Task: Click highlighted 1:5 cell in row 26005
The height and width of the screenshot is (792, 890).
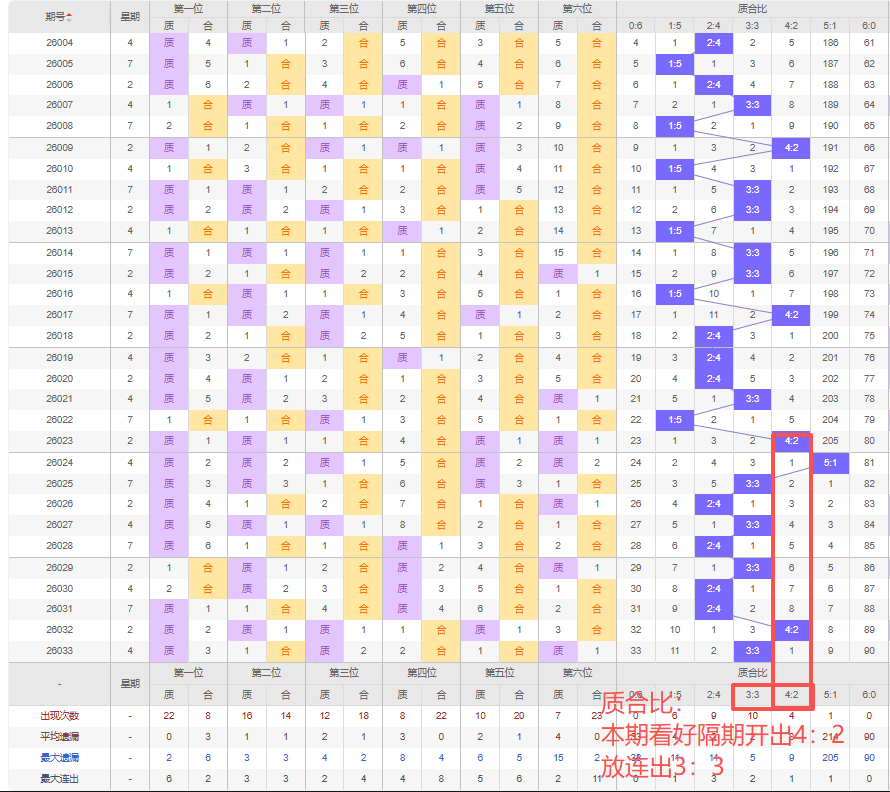Action: [x=675, y=64]
